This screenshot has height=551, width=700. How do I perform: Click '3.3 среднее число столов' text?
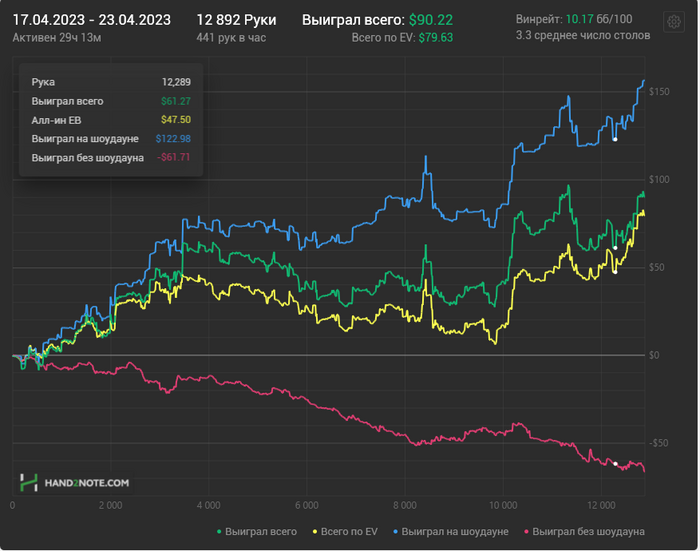(583, 35)
